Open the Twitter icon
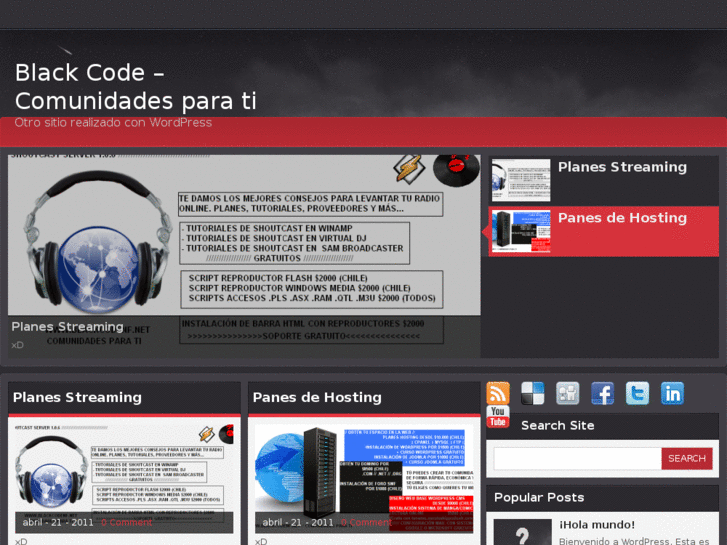The image size is (727, 545). coord(637,393)
